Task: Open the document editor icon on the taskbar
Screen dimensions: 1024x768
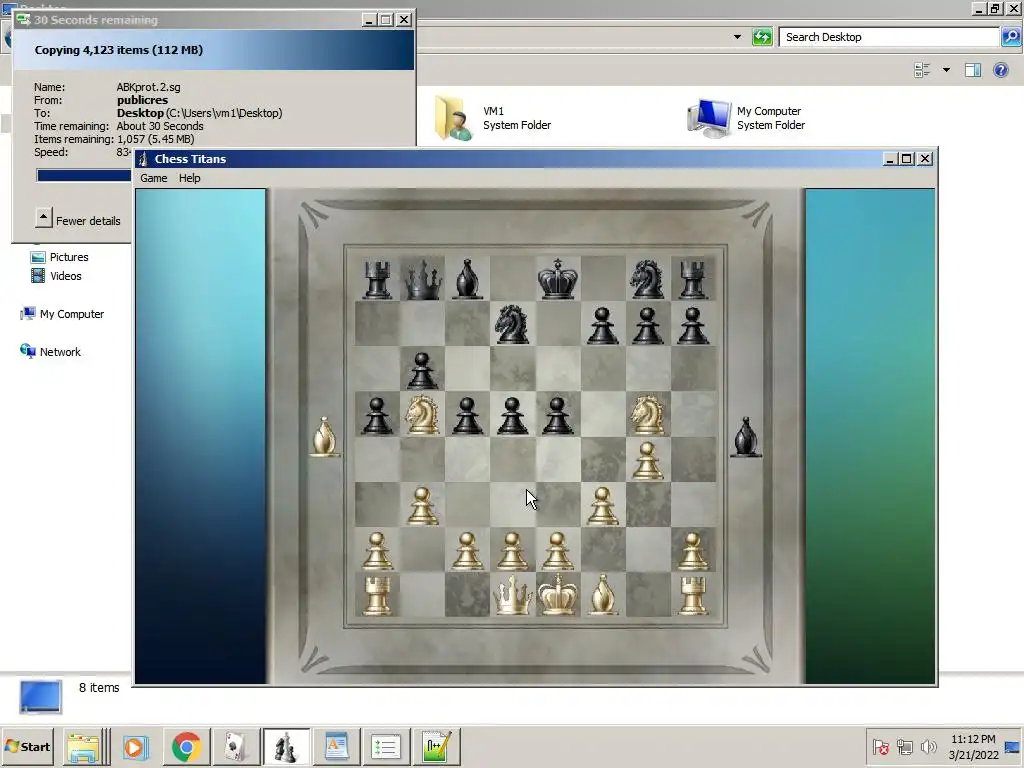Action: (x=336, y=746)
